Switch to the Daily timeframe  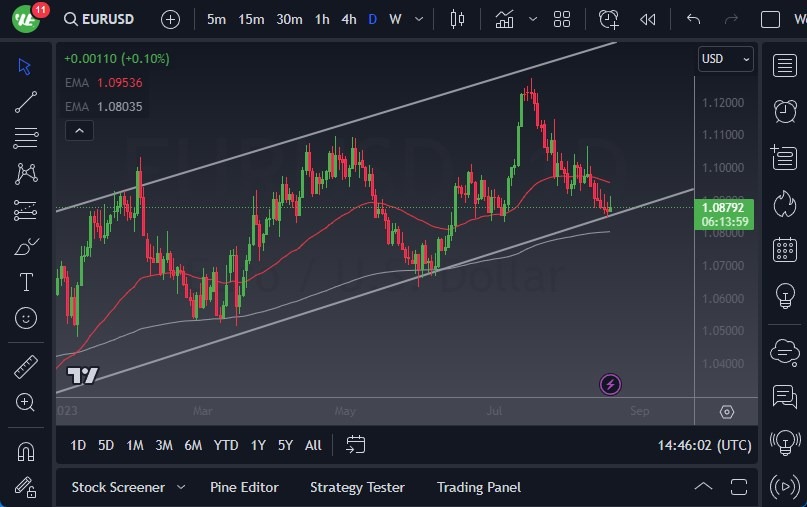pyautogui.click(x=372, y=19)
